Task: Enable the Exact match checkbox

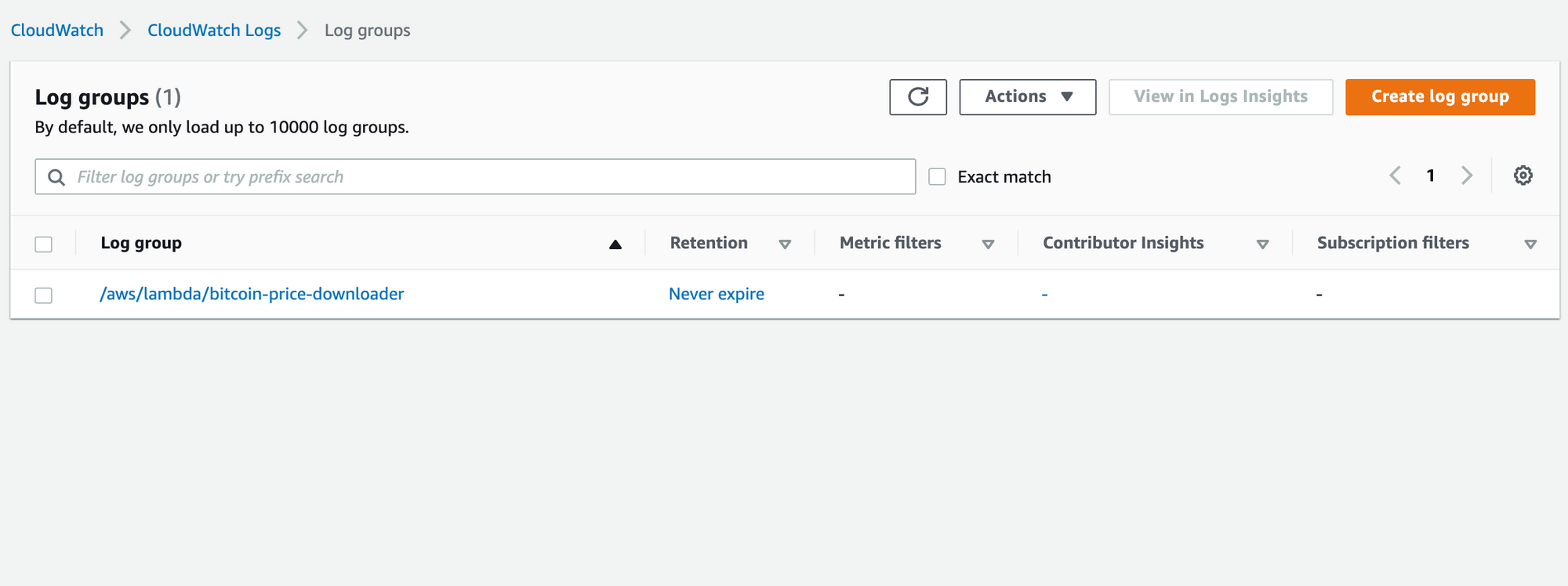Action: tap(937, 176)
